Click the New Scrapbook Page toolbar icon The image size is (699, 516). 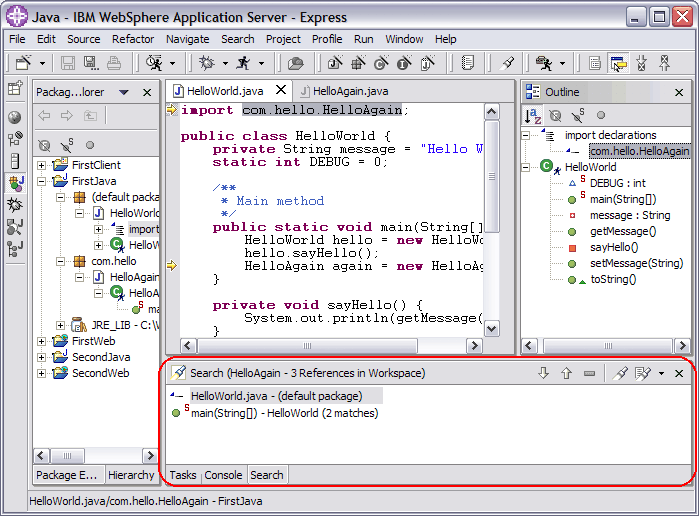[x=428, y=63]
